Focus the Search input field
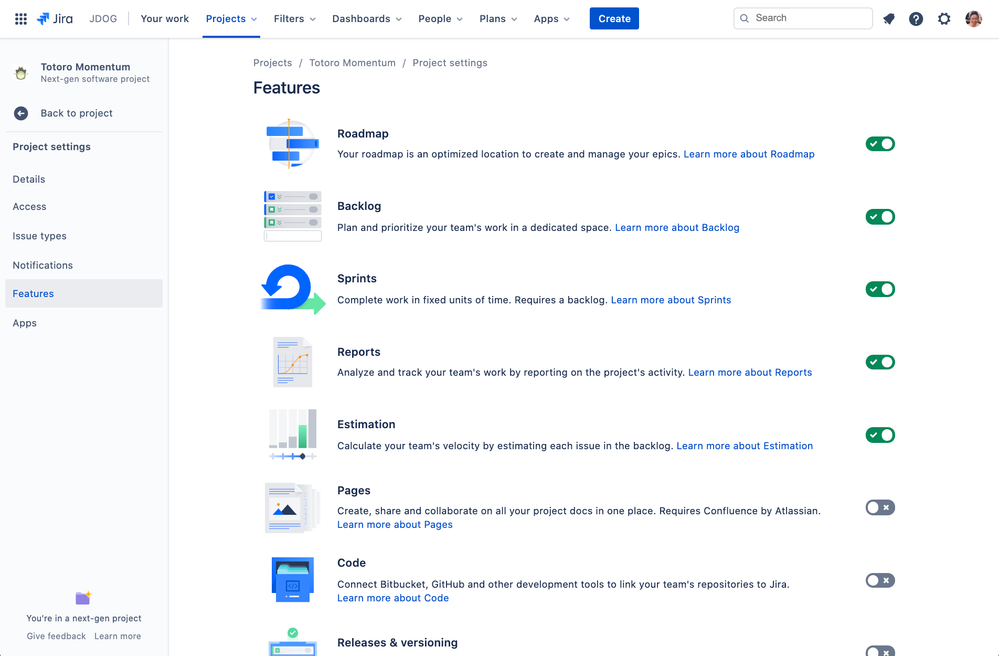 click(803, 18)
